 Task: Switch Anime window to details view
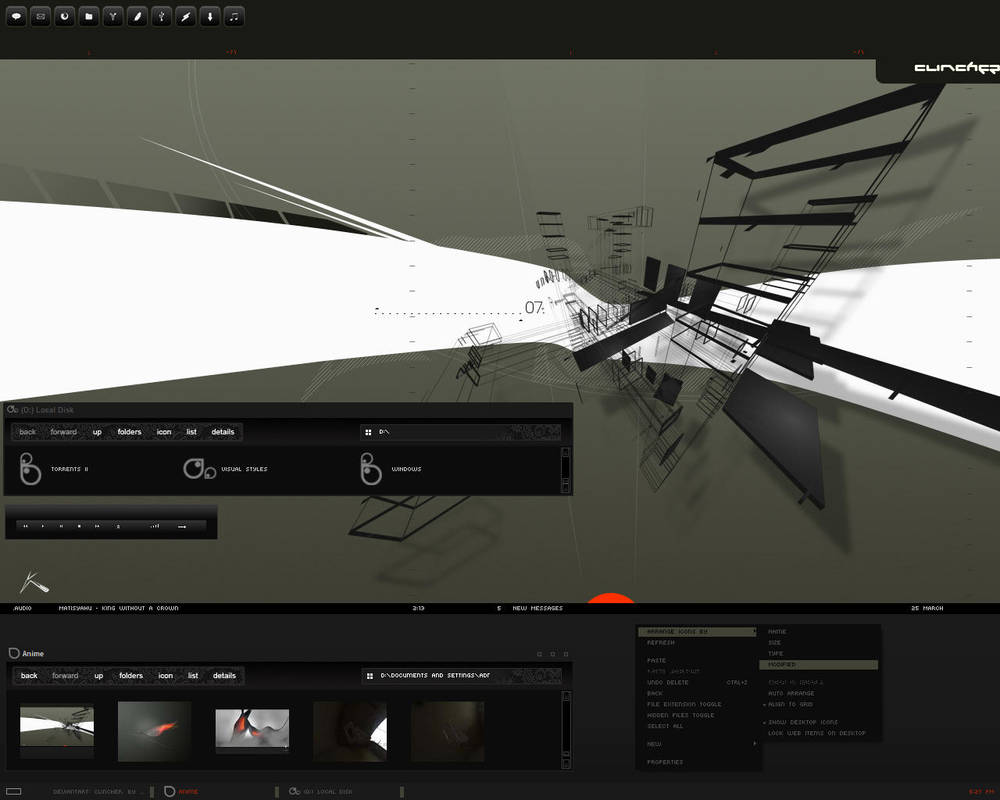(224, 676)
